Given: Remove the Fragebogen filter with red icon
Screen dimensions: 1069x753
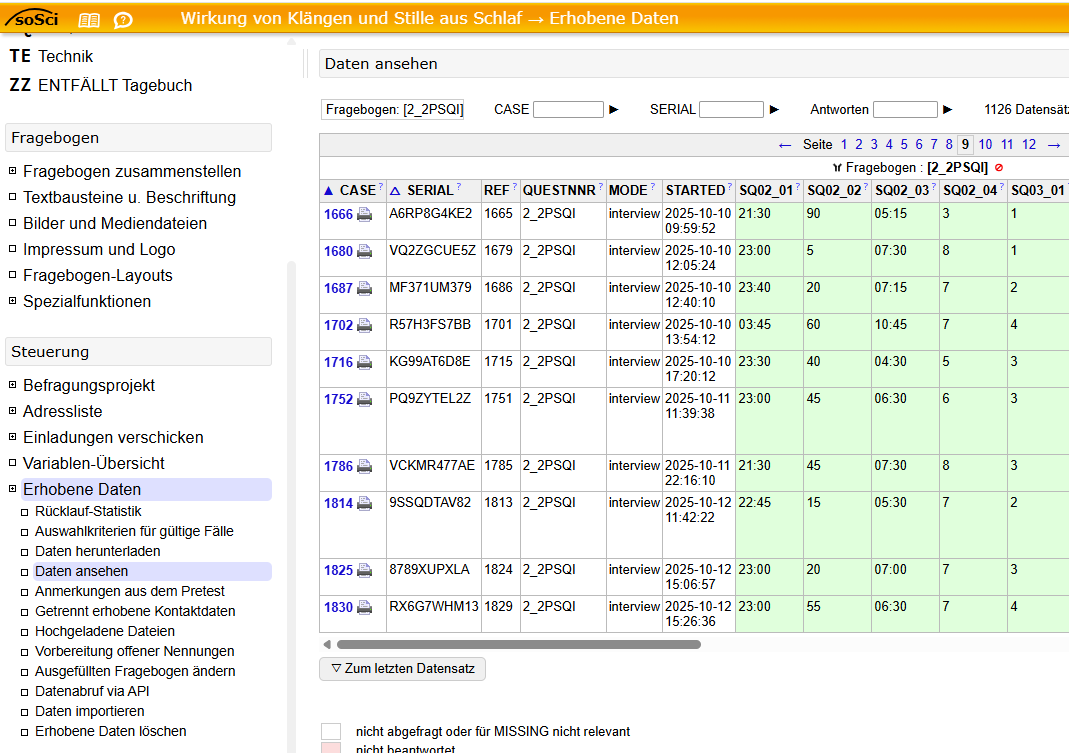Looking at the screenshot, I should coord(998,168).
